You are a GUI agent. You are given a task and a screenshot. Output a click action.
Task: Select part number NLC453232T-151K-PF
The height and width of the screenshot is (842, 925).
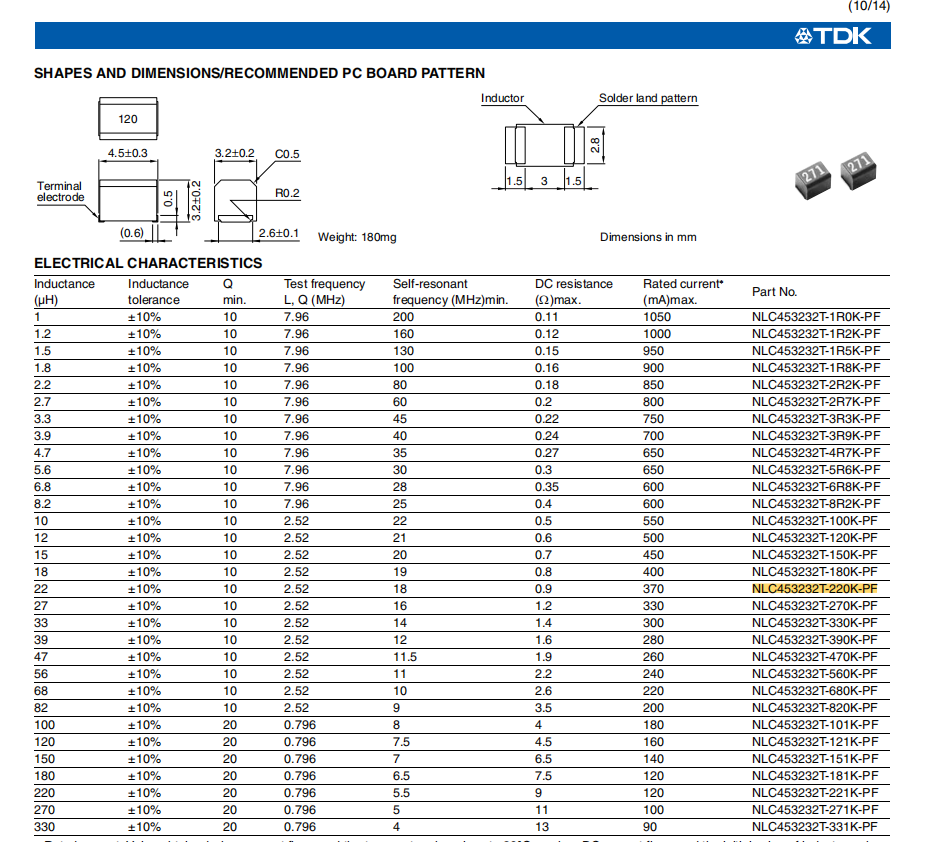point(814,759)
